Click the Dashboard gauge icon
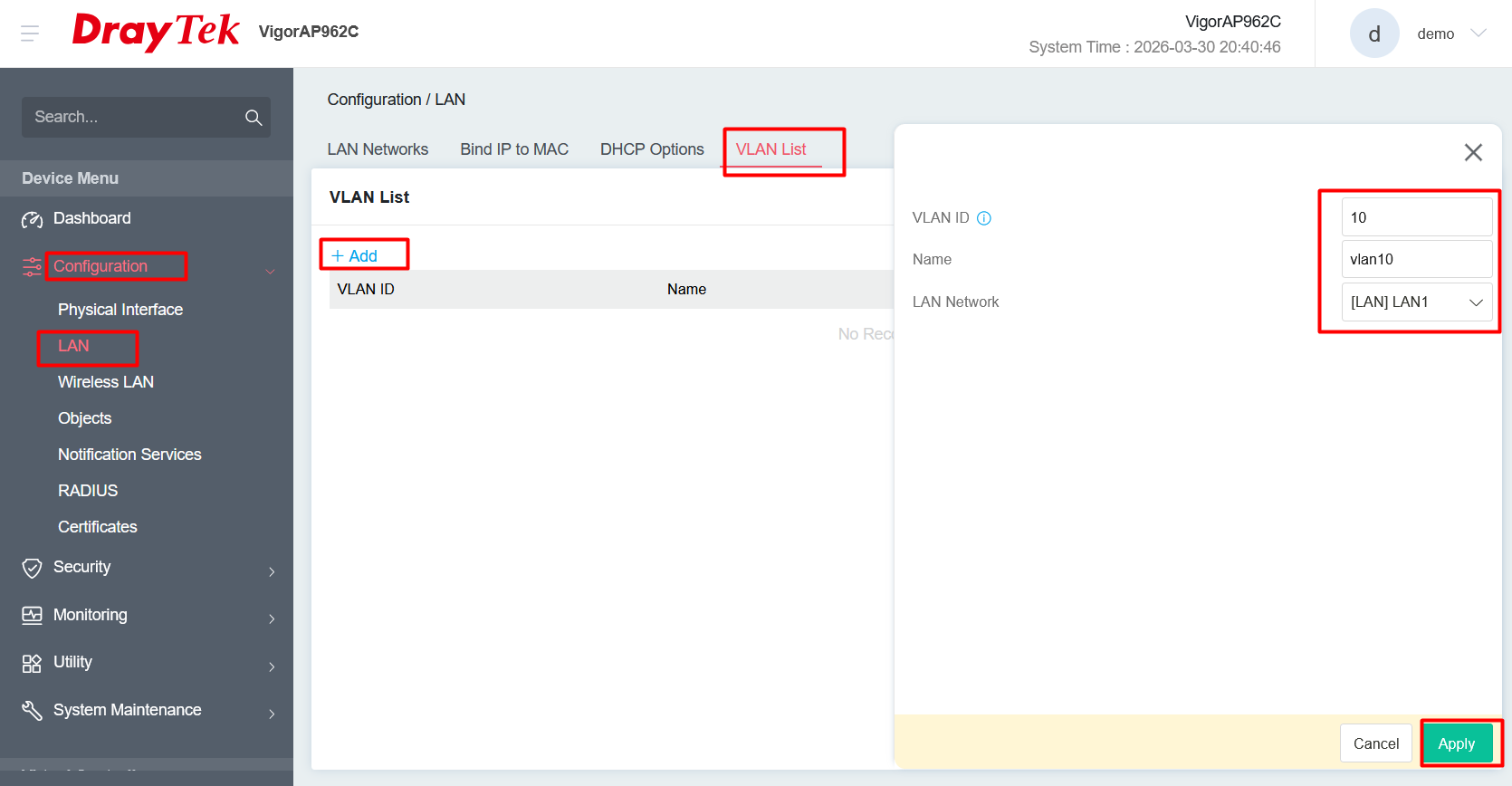The width and height of the screenshot is (1512, 786). 32,219
